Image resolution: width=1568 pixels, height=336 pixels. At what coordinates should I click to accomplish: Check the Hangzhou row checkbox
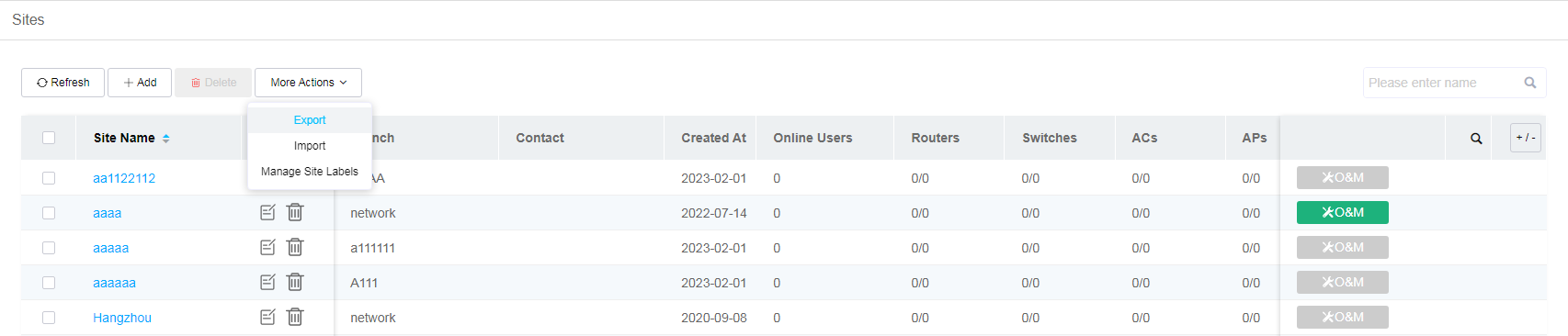(x=49, y=318)
